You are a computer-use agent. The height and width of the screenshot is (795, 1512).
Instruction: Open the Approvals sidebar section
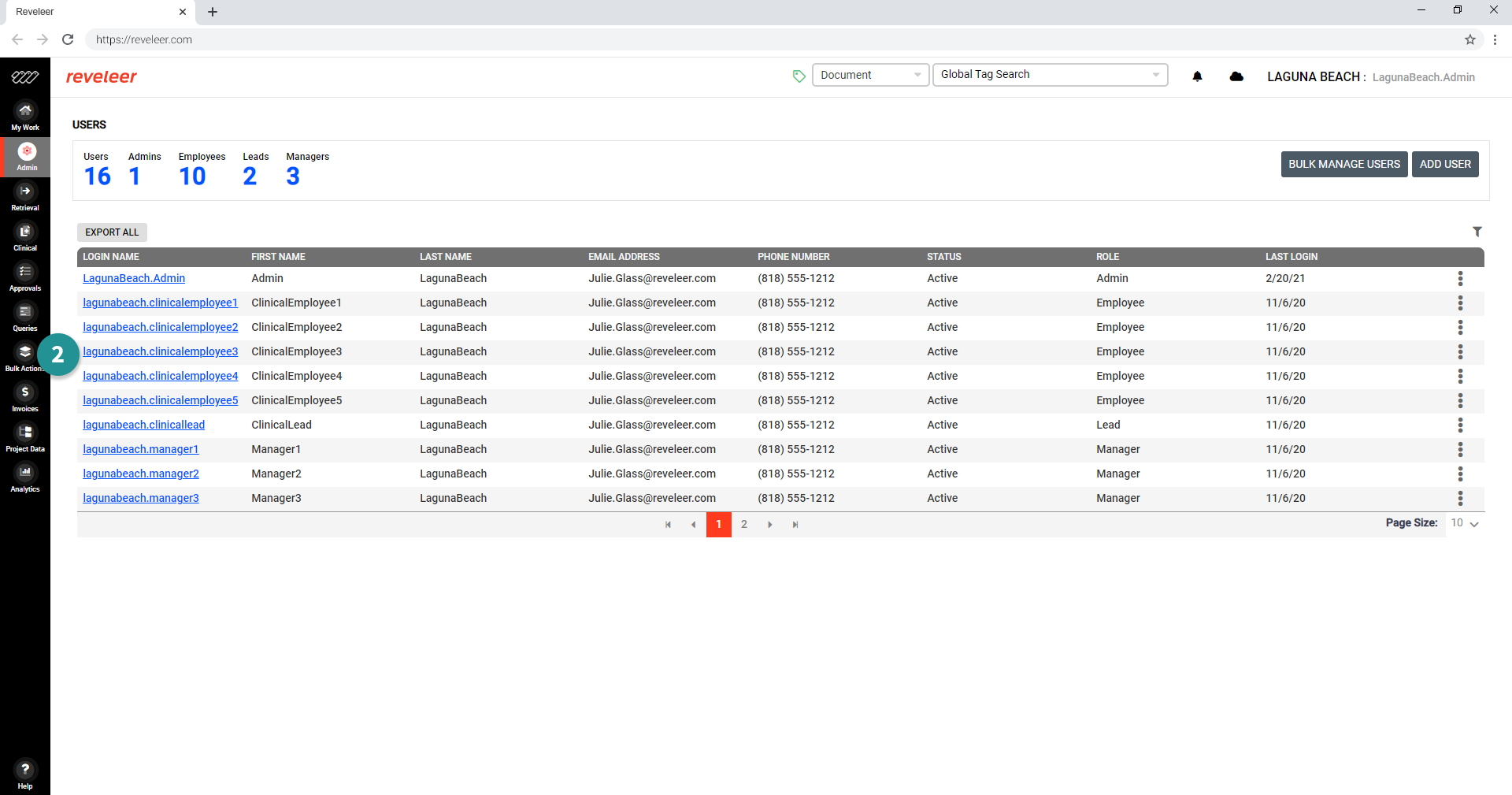point(25,277)
